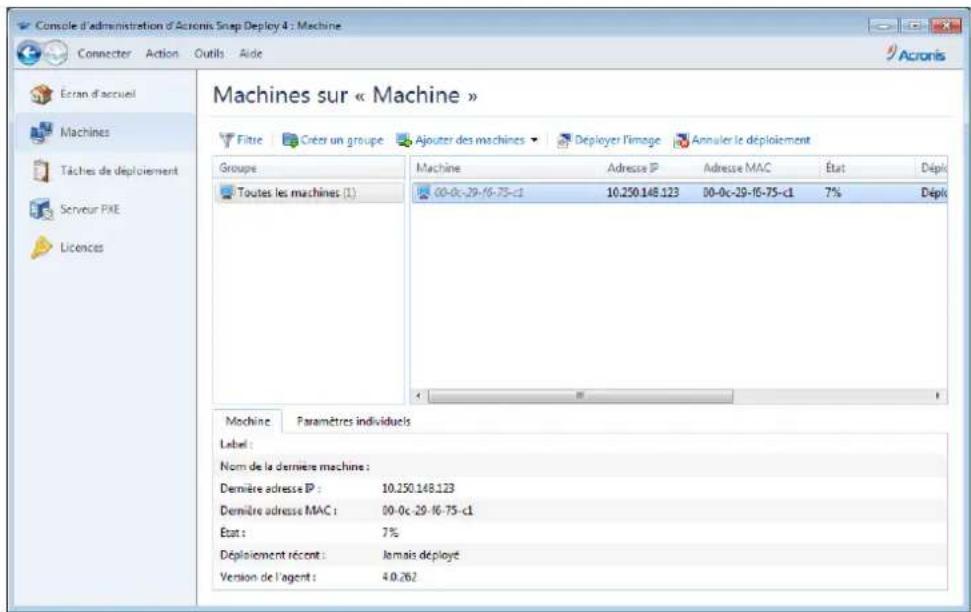Click the Filtre funnel icon

(227, 141)
